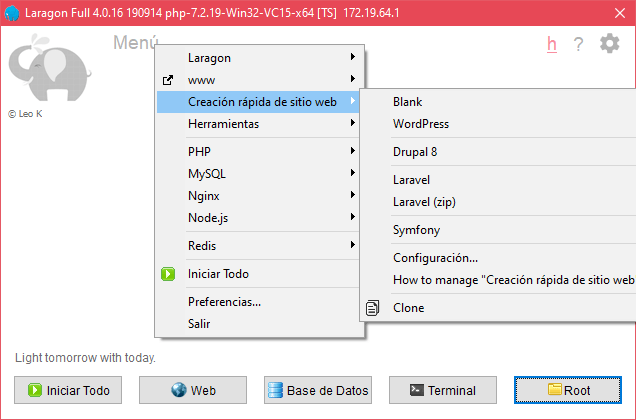636x420 pixels.
Task: Open the Terminal button
Action: click(443, 390)
